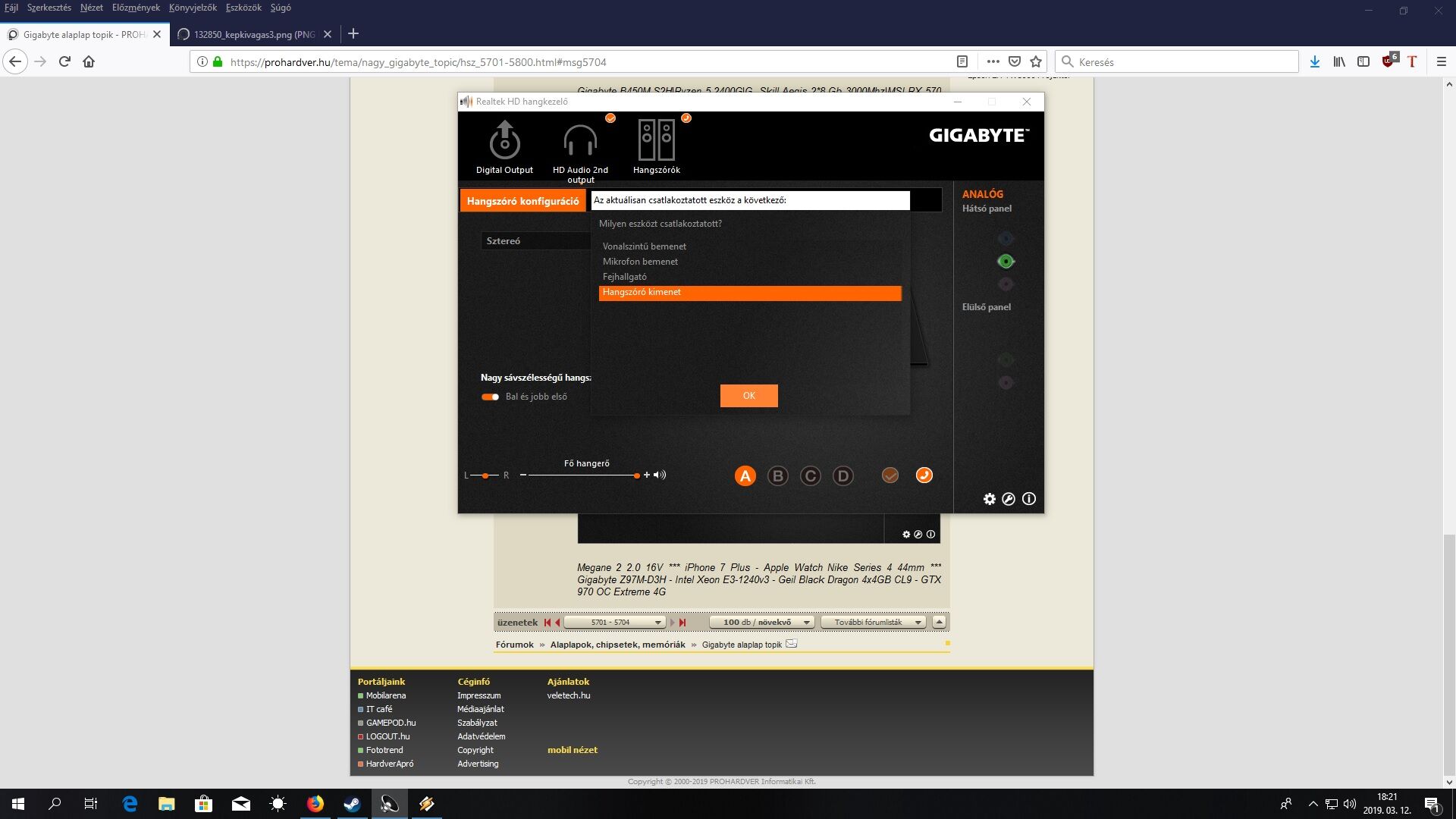Open the Firefox hamburger menu
The width and height of the screenshot is (1456, 819).
pyautogui.click(x=1442, y=62)
